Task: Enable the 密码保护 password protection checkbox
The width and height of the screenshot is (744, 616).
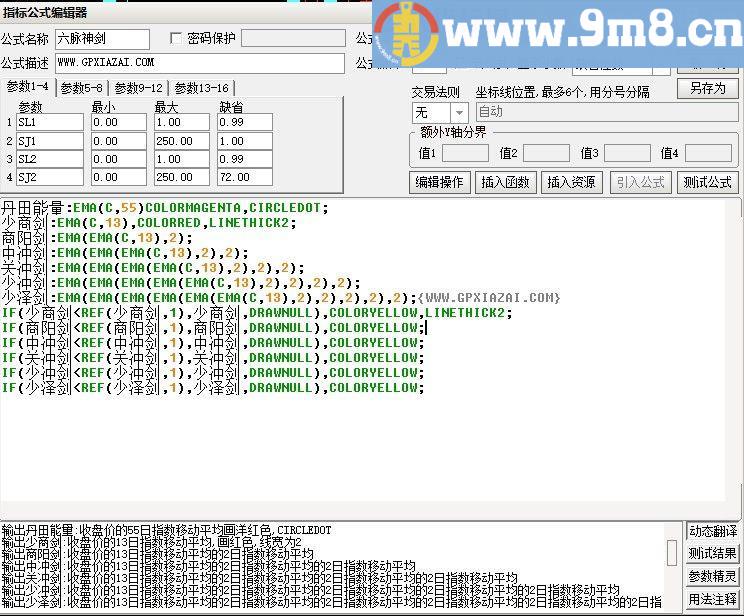Action: pyautogui.click(x=178, y=39)
